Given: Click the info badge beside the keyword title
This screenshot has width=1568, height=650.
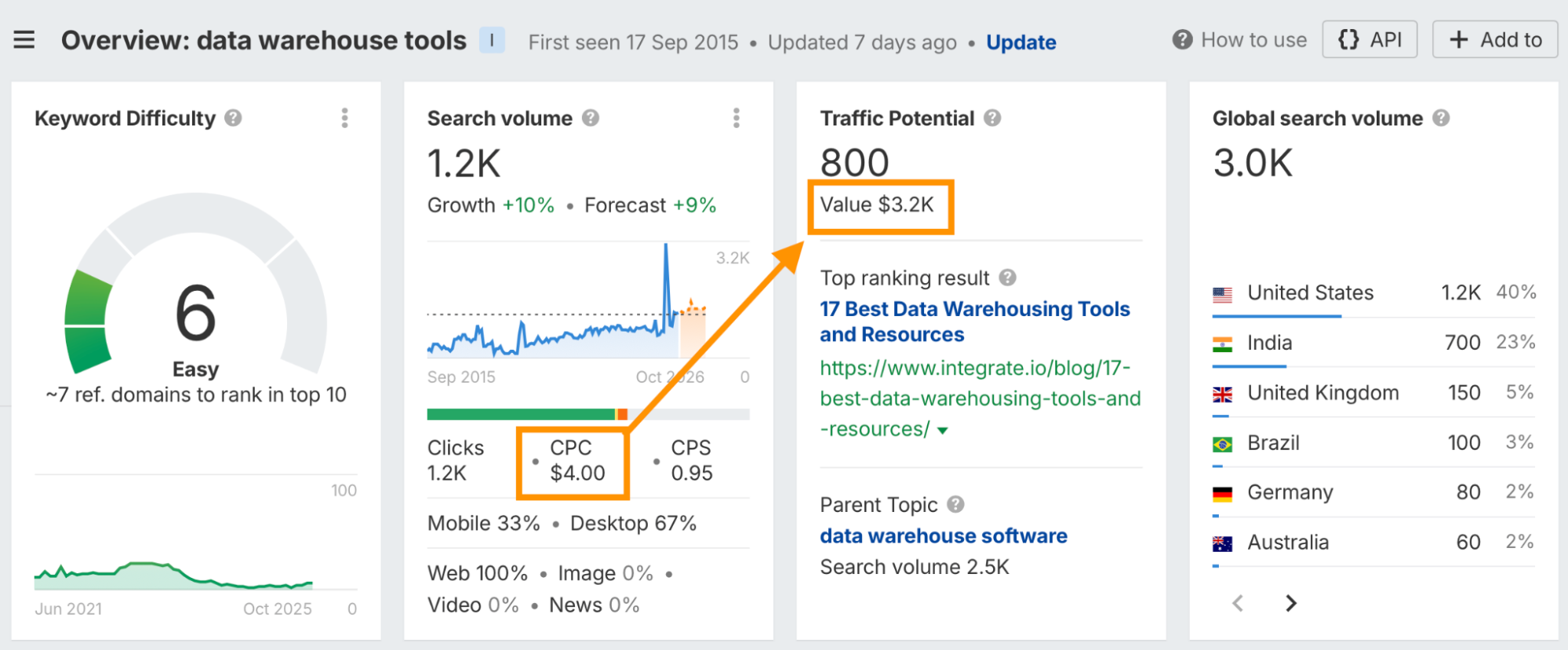Looking at the screenshot, I should 492,40.
